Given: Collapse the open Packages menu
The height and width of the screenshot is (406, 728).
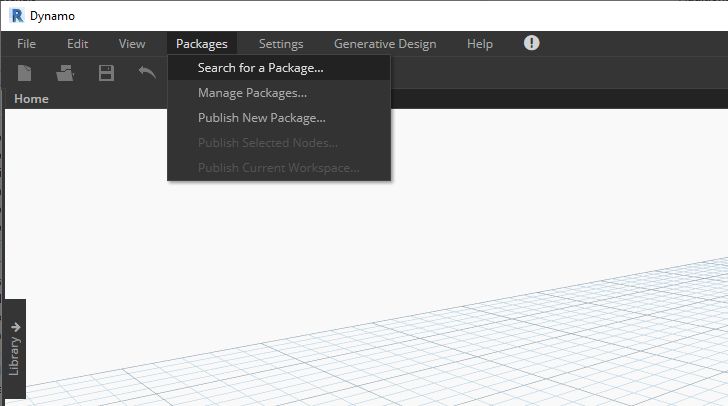Looking at the screenshot, I should tap(201, 44).
